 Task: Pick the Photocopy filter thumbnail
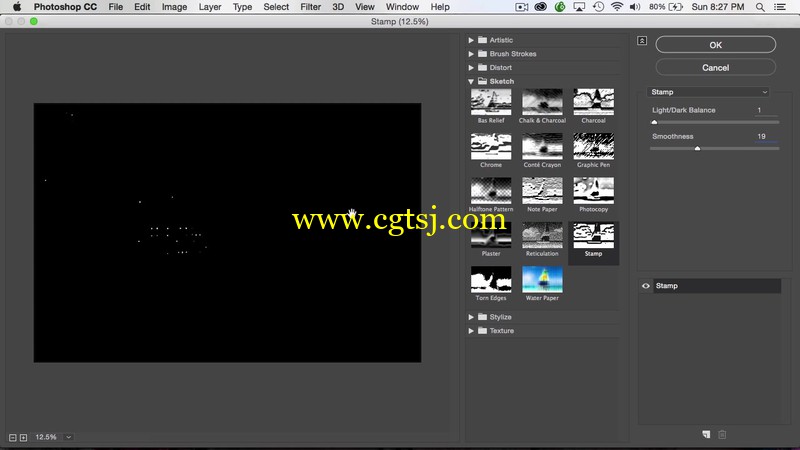tap(593, 191)
